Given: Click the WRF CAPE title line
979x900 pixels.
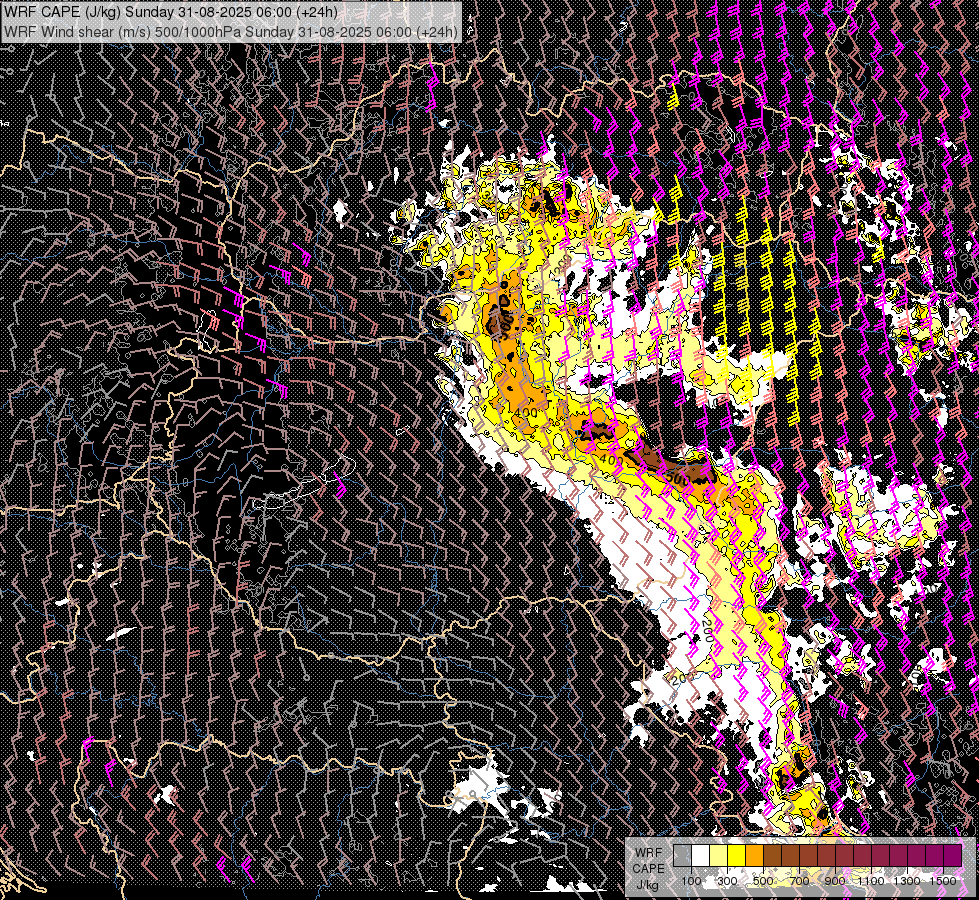Looking at the screenshot, I should pyautogui.click(x=171, y=12).
